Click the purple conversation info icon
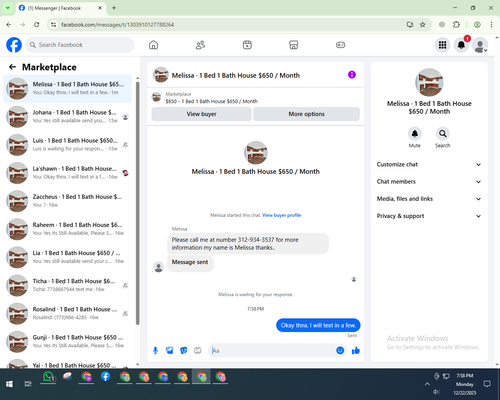This screenshot has height=400, width=500. 352,75
